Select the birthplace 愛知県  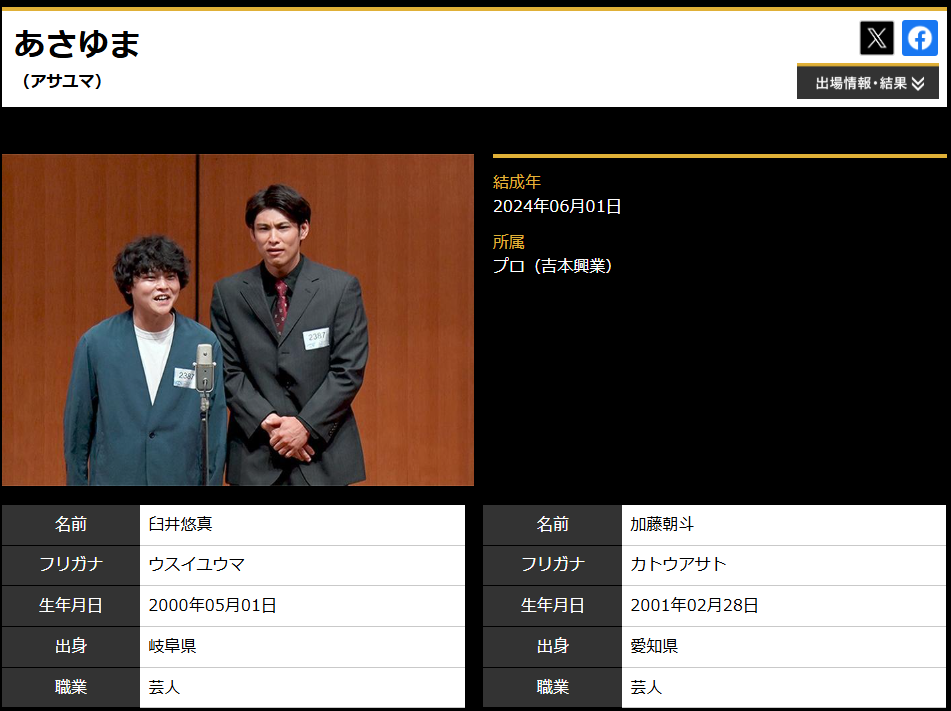pyautogui.click(x=654, y=646)
